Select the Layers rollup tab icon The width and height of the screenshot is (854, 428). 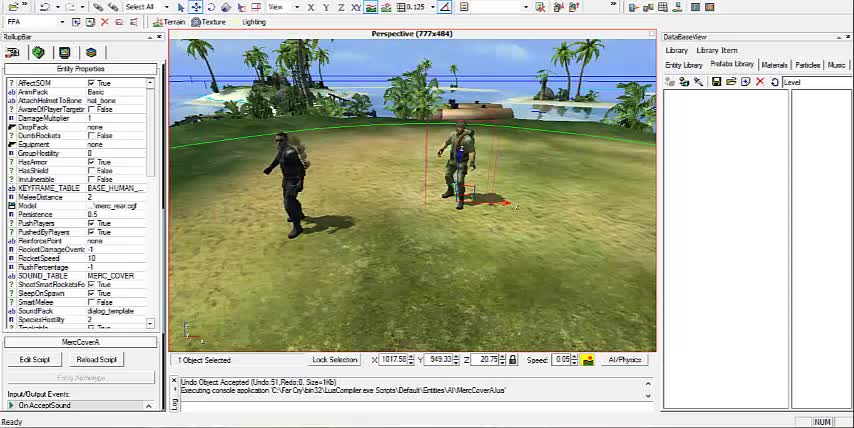point(91,52)
